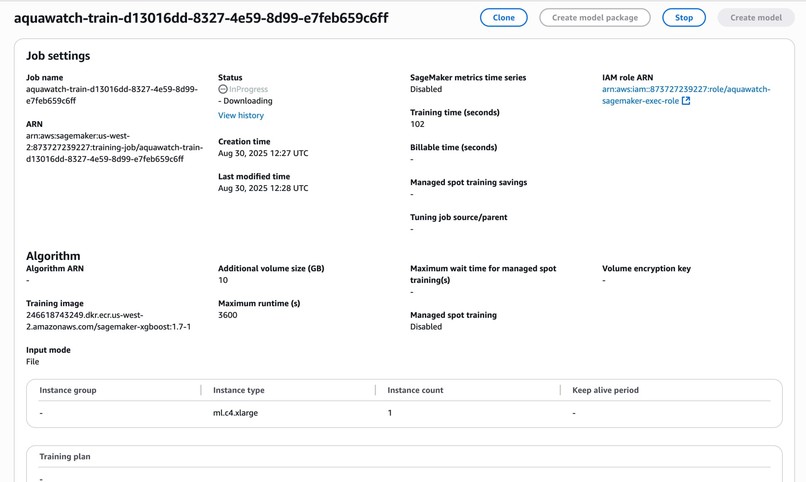806x482 pixels.
Task: Select Managed spot training Disabled value
Action: [426, 327]
